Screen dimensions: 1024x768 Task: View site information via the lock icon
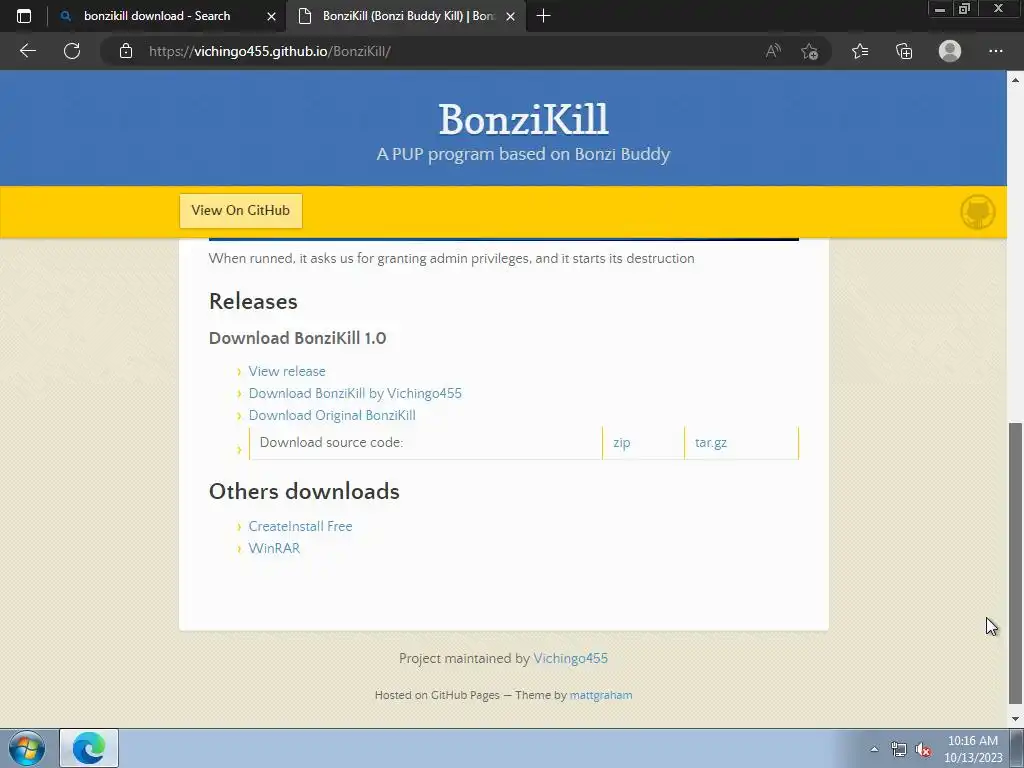click(x=126, y=51)
